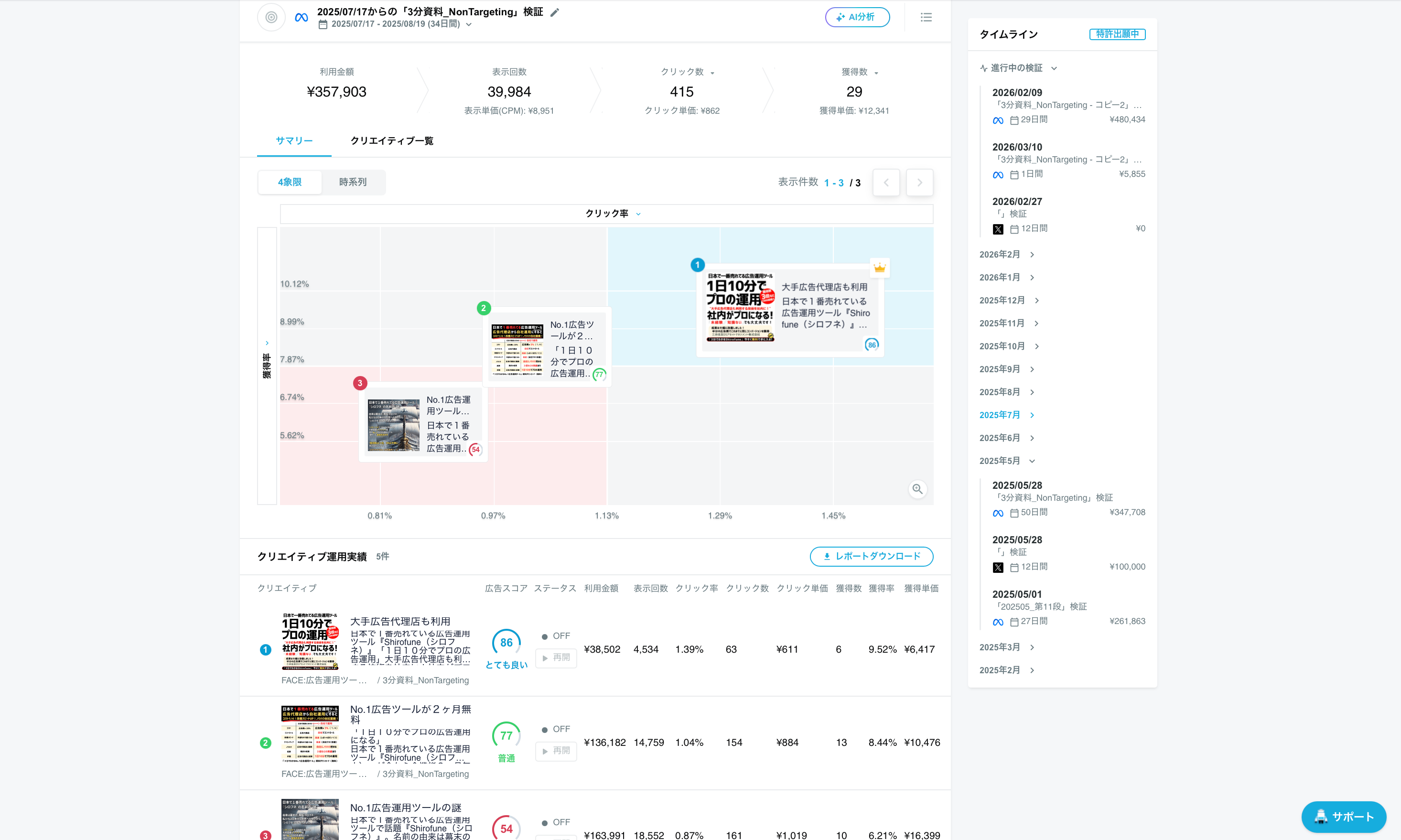Image resolution: width=1401 pixels, height=840 pixels.
Task: Switch the chart view to 時系列
Action: 353,182
